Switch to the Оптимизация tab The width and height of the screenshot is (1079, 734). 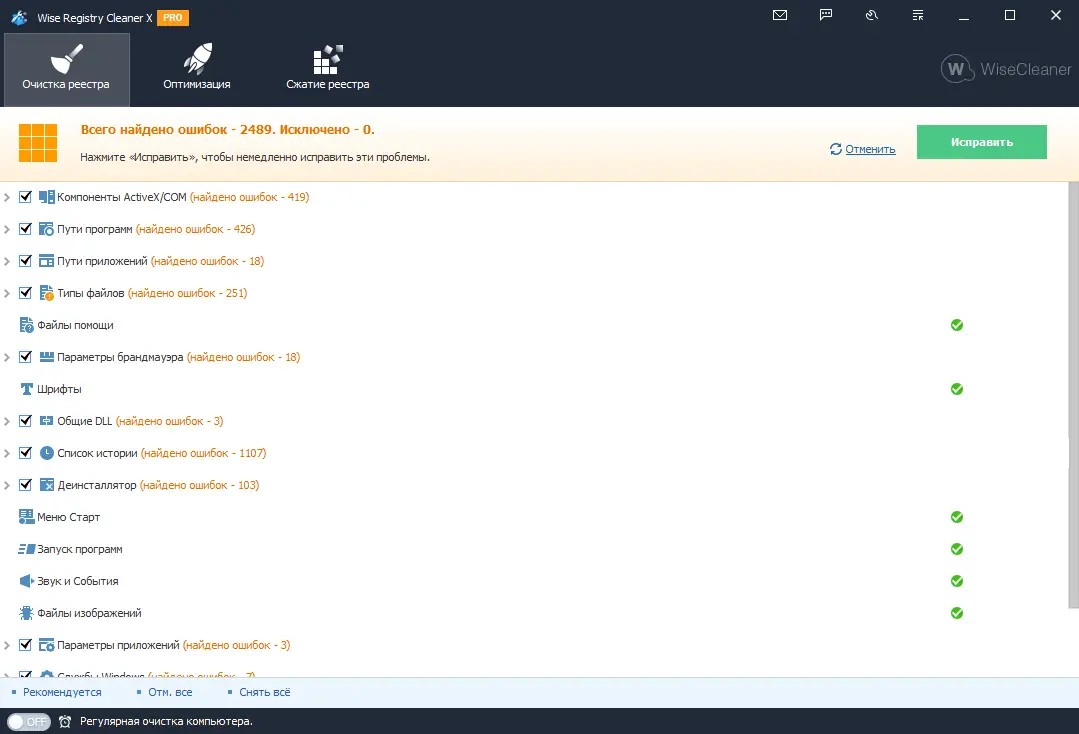[197, 69]
